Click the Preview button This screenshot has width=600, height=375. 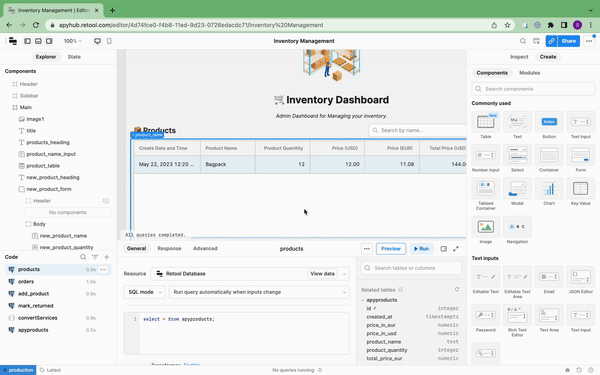coord(391,249)
